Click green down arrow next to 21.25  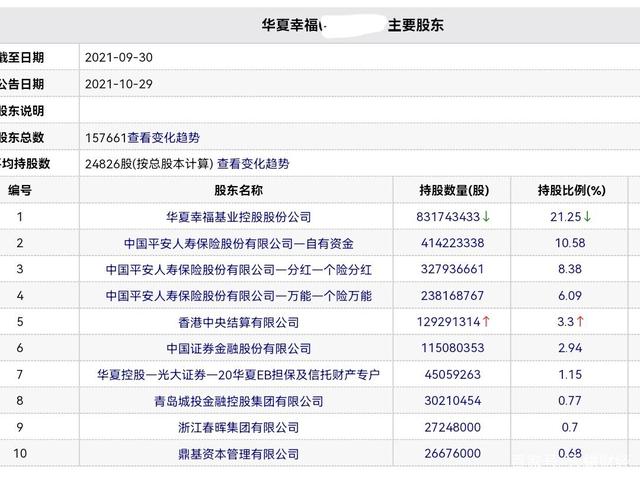click(x=587, y=217)
